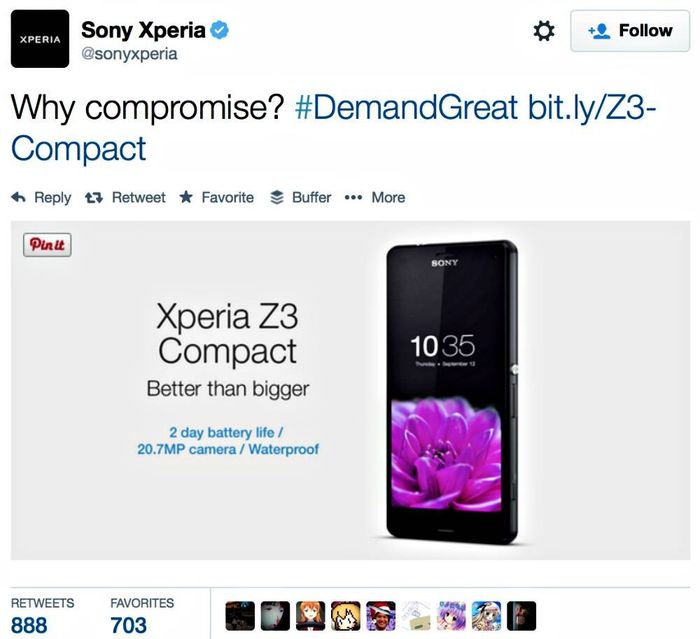This screenshot has height=639, width=700.
Task: Click the verified badge icon
Action: 220,30
